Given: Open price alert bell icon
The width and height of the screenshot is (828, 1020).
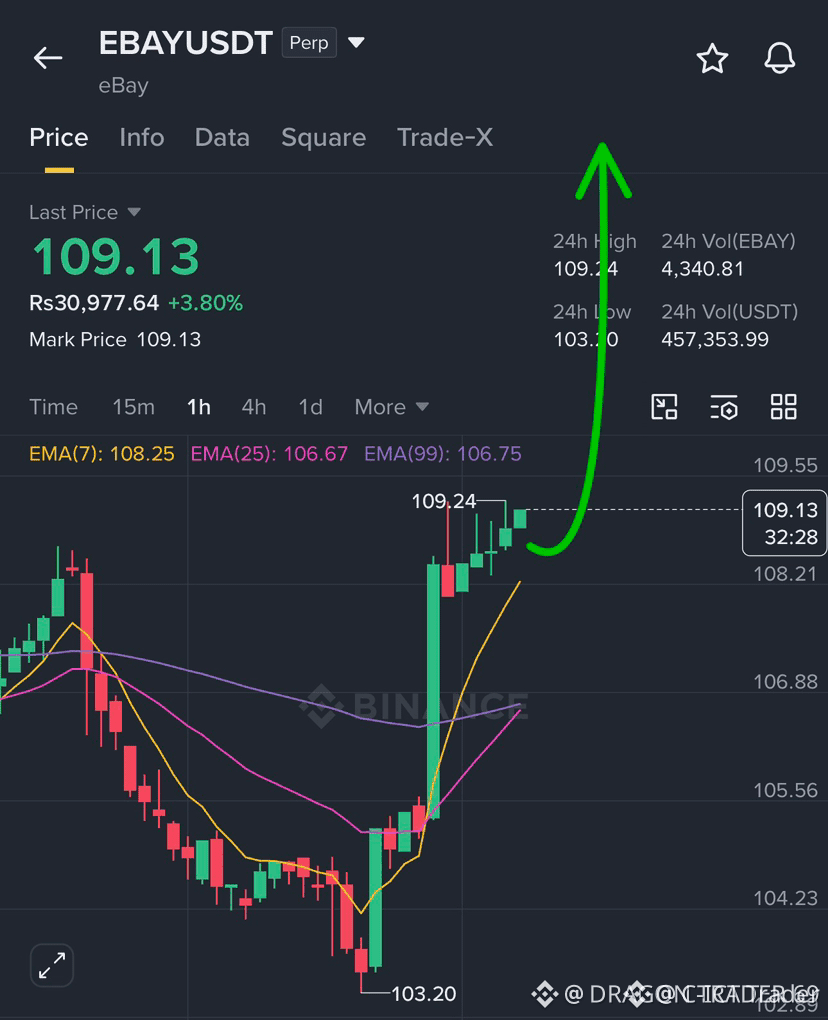Looking at the screenshot, I should click(779, 59).
